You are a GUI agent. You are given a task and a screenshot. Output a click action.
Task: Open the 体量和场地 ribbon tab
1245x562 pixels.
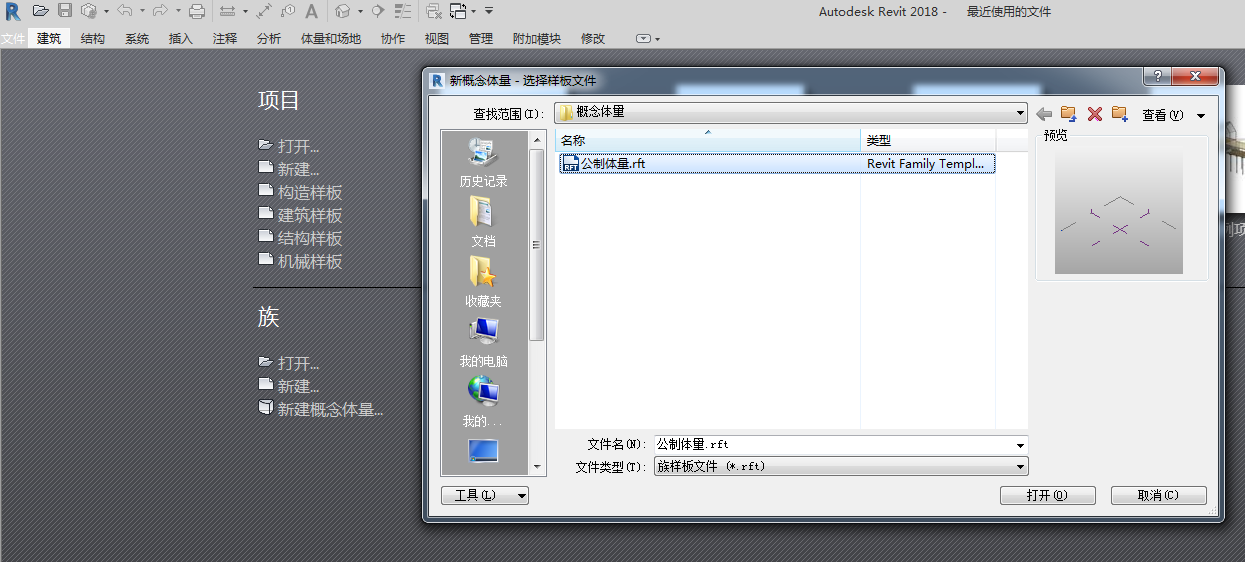[x=330, y=39]
